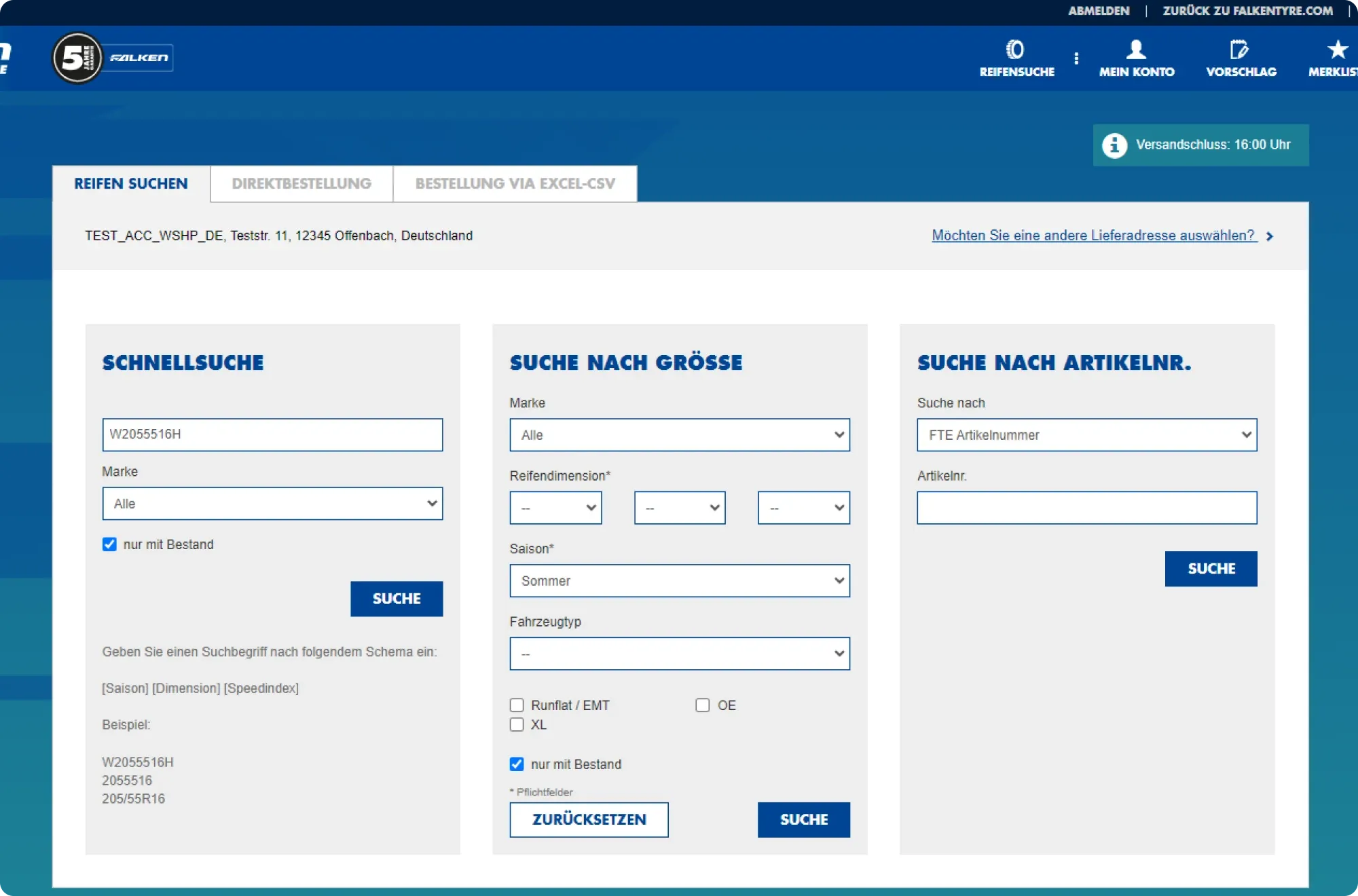Uncheck Schnellsuche nur mit Bestand
Image resolution: width=1358 pixels, height=896 pixels.
(x=109, y=544)
